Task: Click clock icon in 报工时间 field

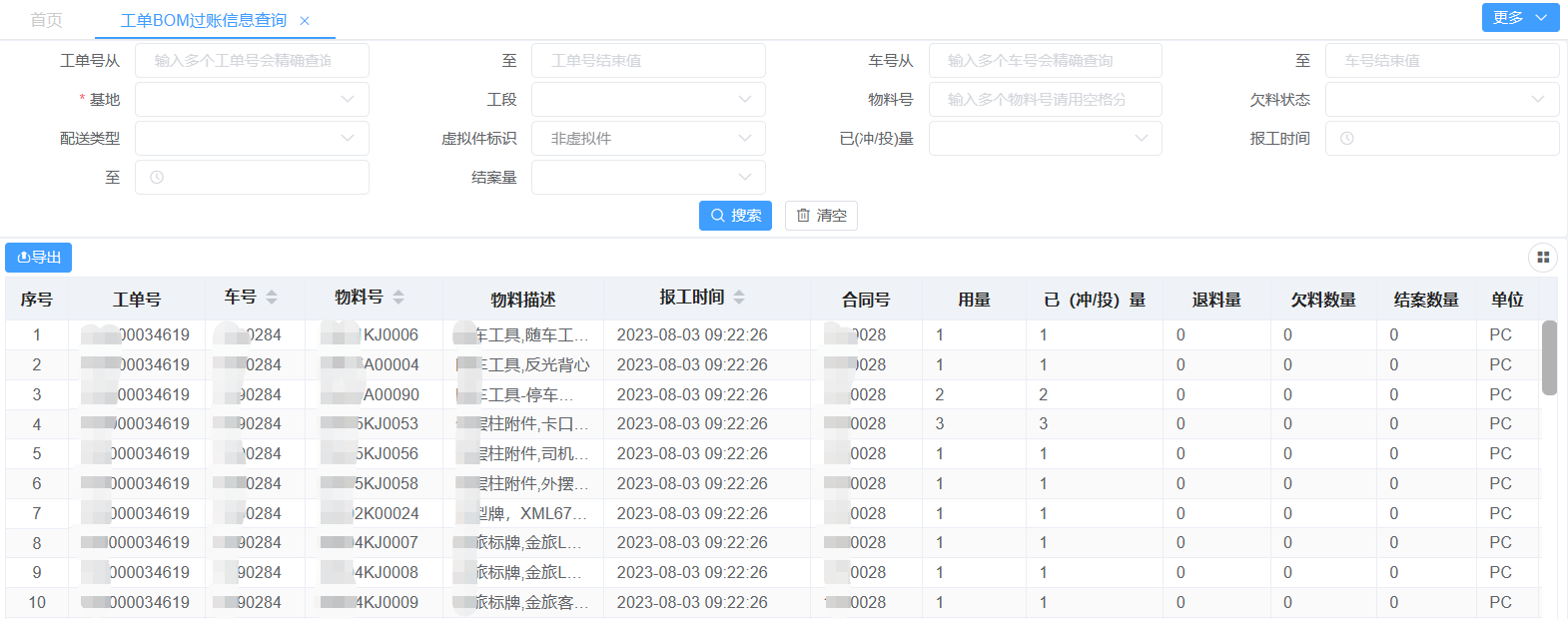Action: [x=1347, y=139]
